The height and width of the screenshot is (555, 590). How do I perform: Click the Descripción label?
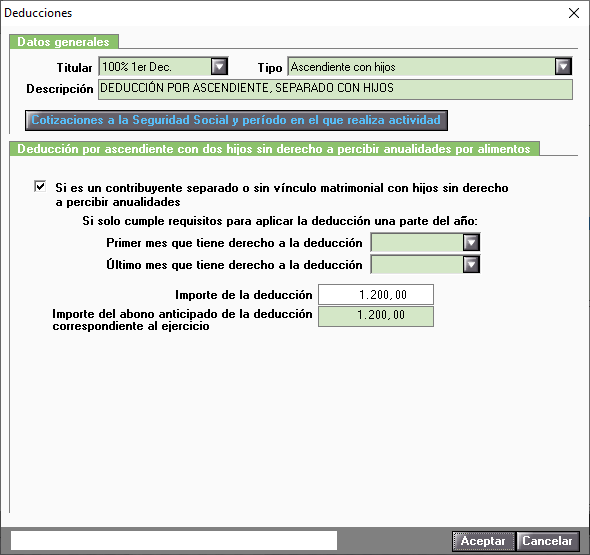[x=60, y=89]
